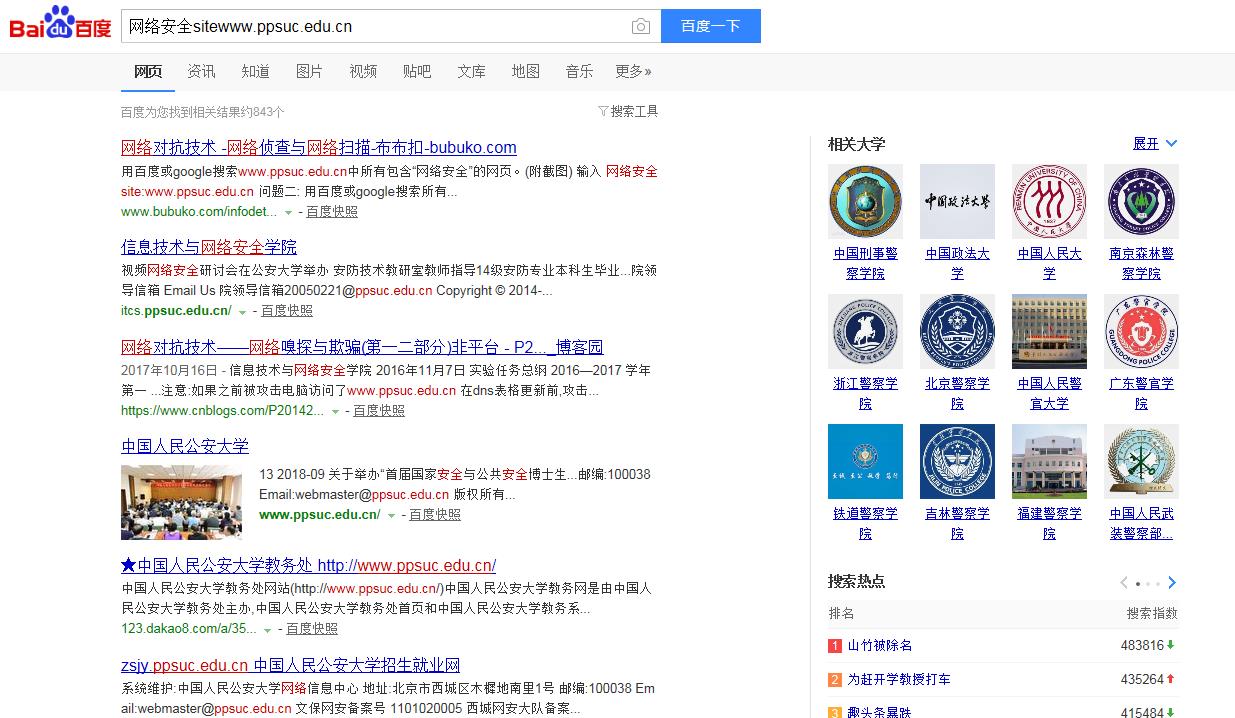
Task: Open the 更多» menu in navigation
Action: (x=633, y=71)
